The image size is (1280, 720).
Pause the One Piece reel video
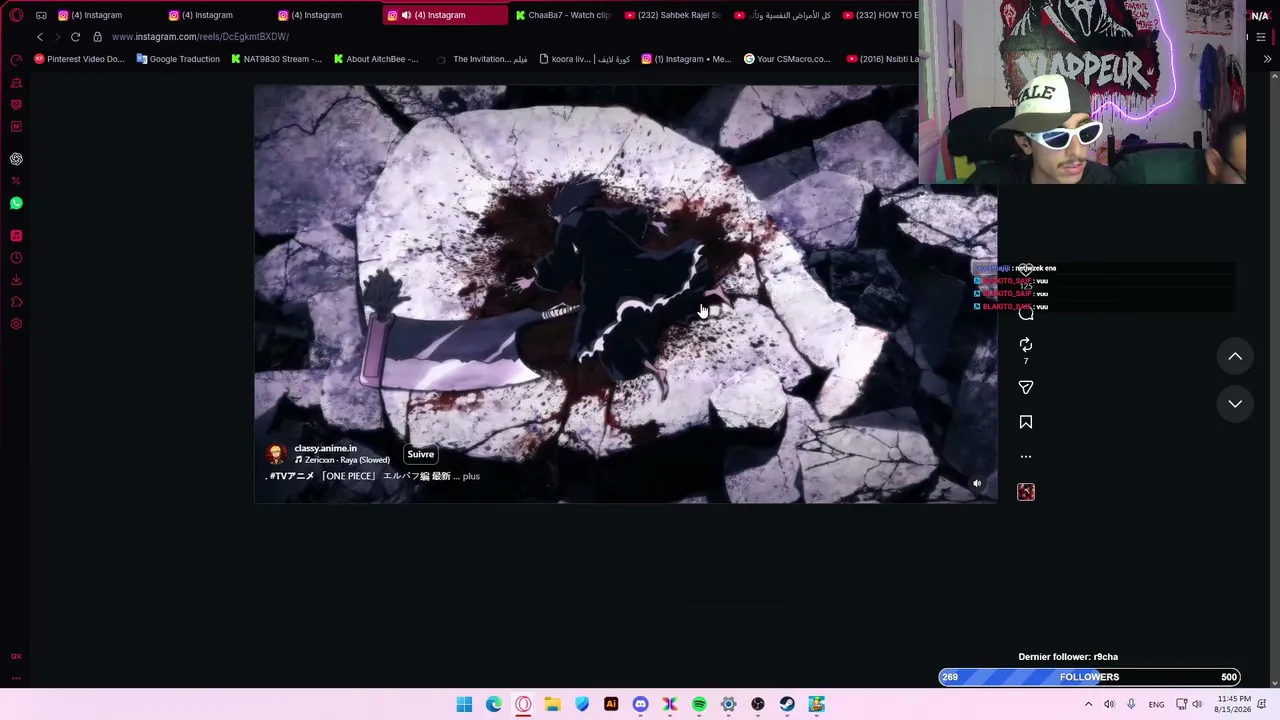[x=625, y=293]
